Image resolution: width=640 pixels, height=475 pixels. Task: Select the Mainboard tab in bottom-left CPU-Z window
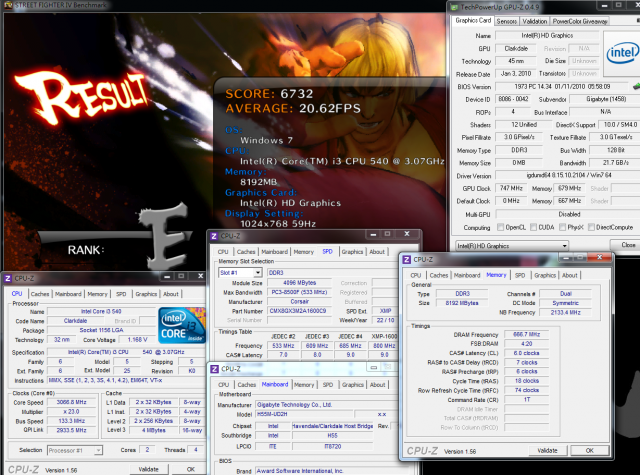coord(68,294)
